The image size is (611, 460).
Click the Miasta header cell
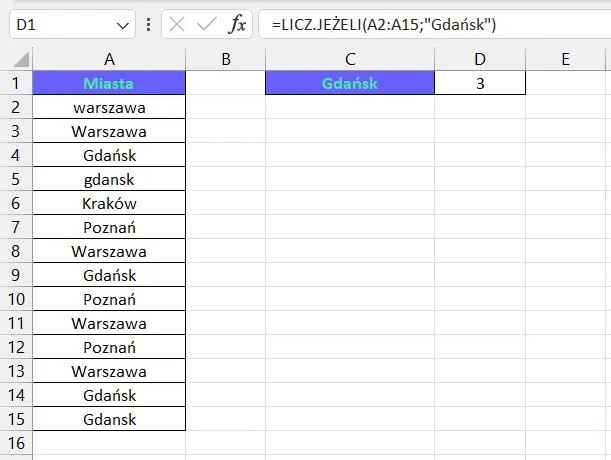pos(109,84)
